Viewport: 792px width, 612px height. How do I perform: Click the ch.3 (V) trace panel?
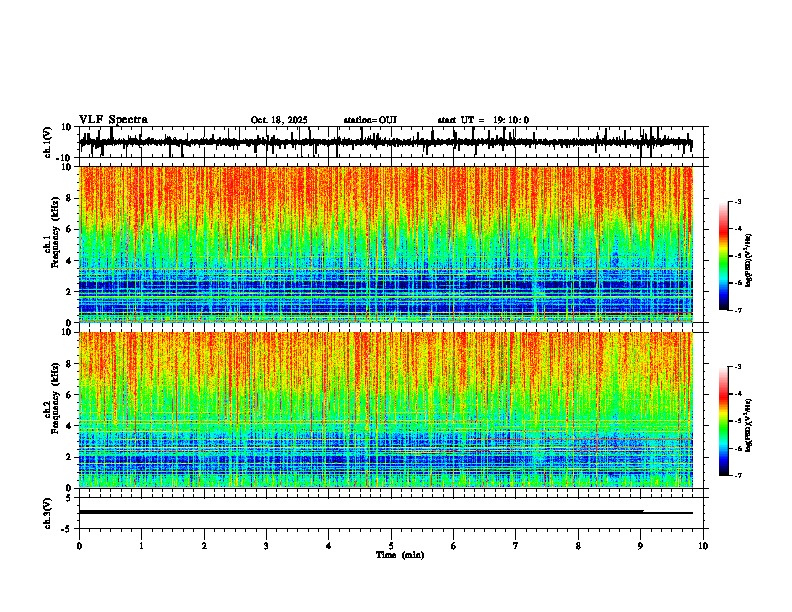pos(391,513)
